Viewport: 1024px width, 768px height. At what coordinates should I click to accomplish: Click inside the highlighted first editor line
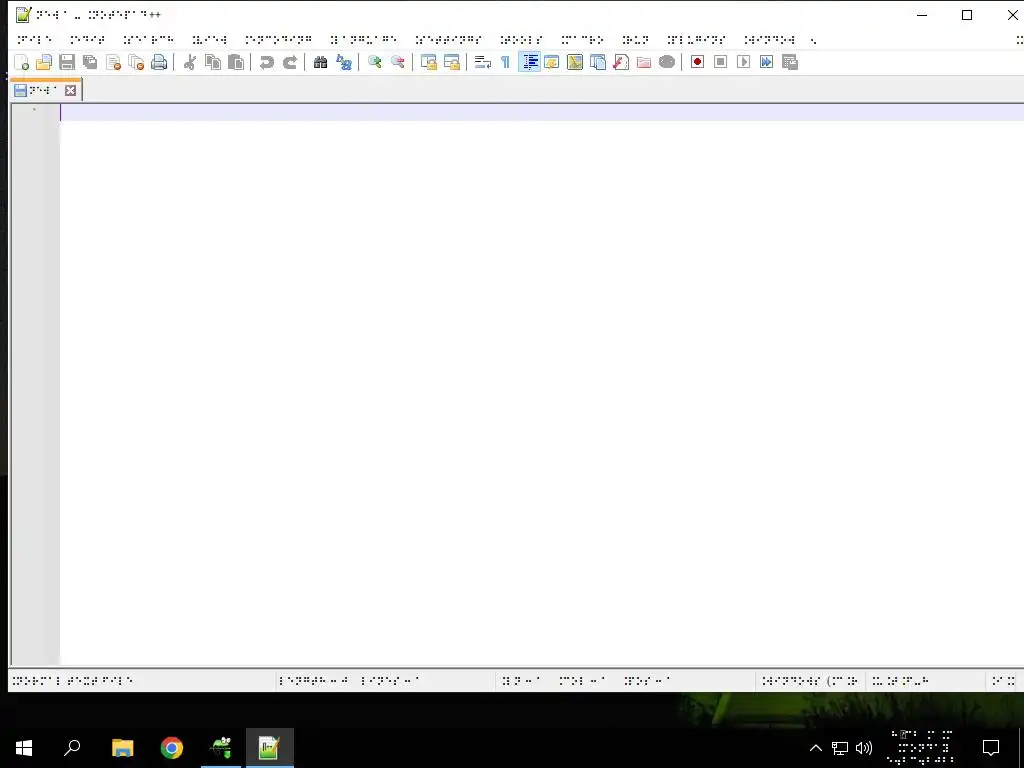point(541,112)
